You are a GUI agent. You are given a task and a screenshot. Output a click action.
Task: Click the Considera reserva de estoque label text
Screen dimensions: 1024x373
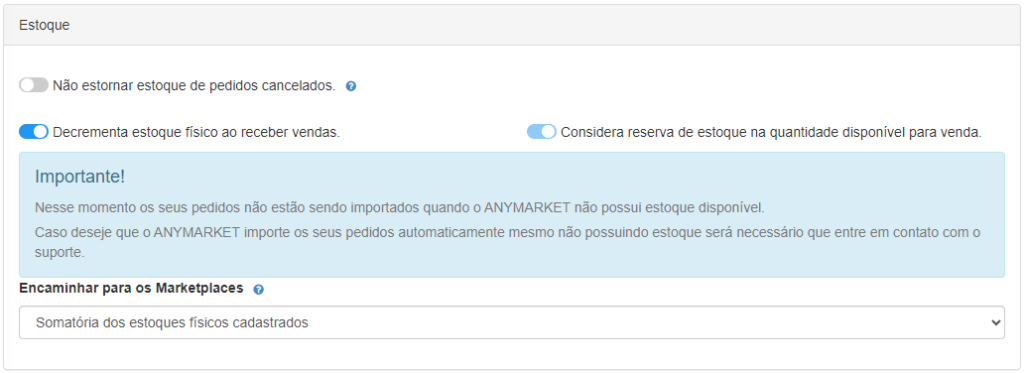point(771,132)
